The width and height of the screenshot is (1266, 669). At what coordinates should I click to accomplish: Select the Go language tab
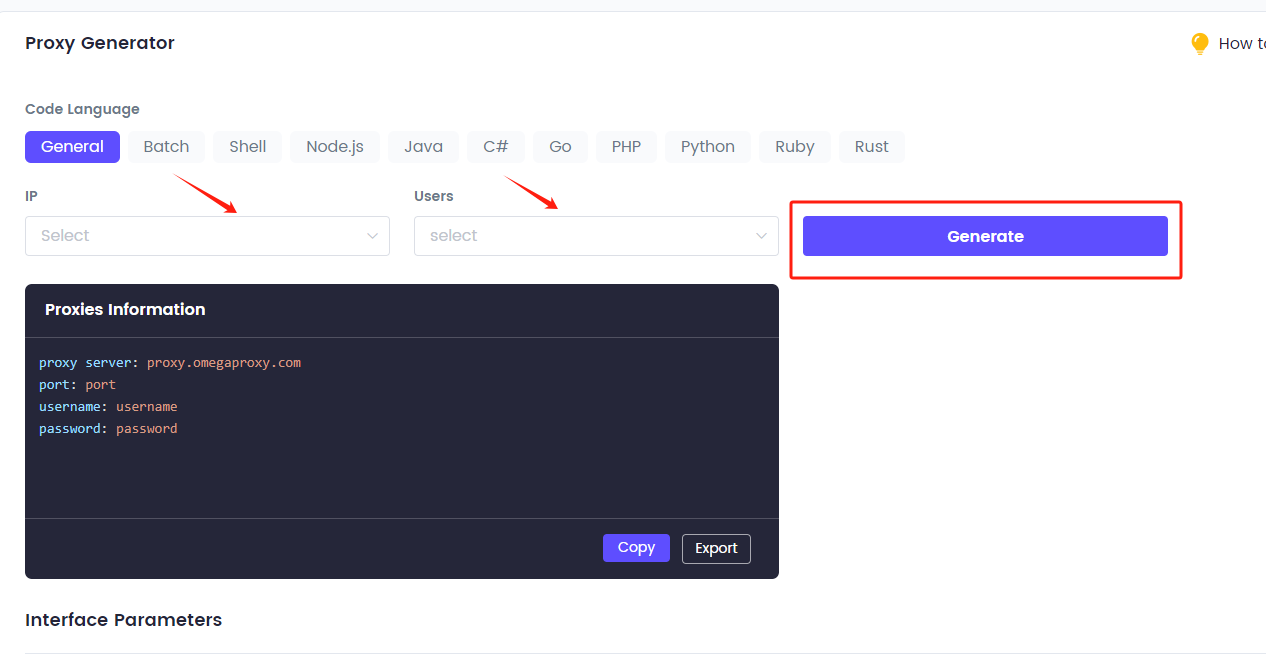point(560,147)
